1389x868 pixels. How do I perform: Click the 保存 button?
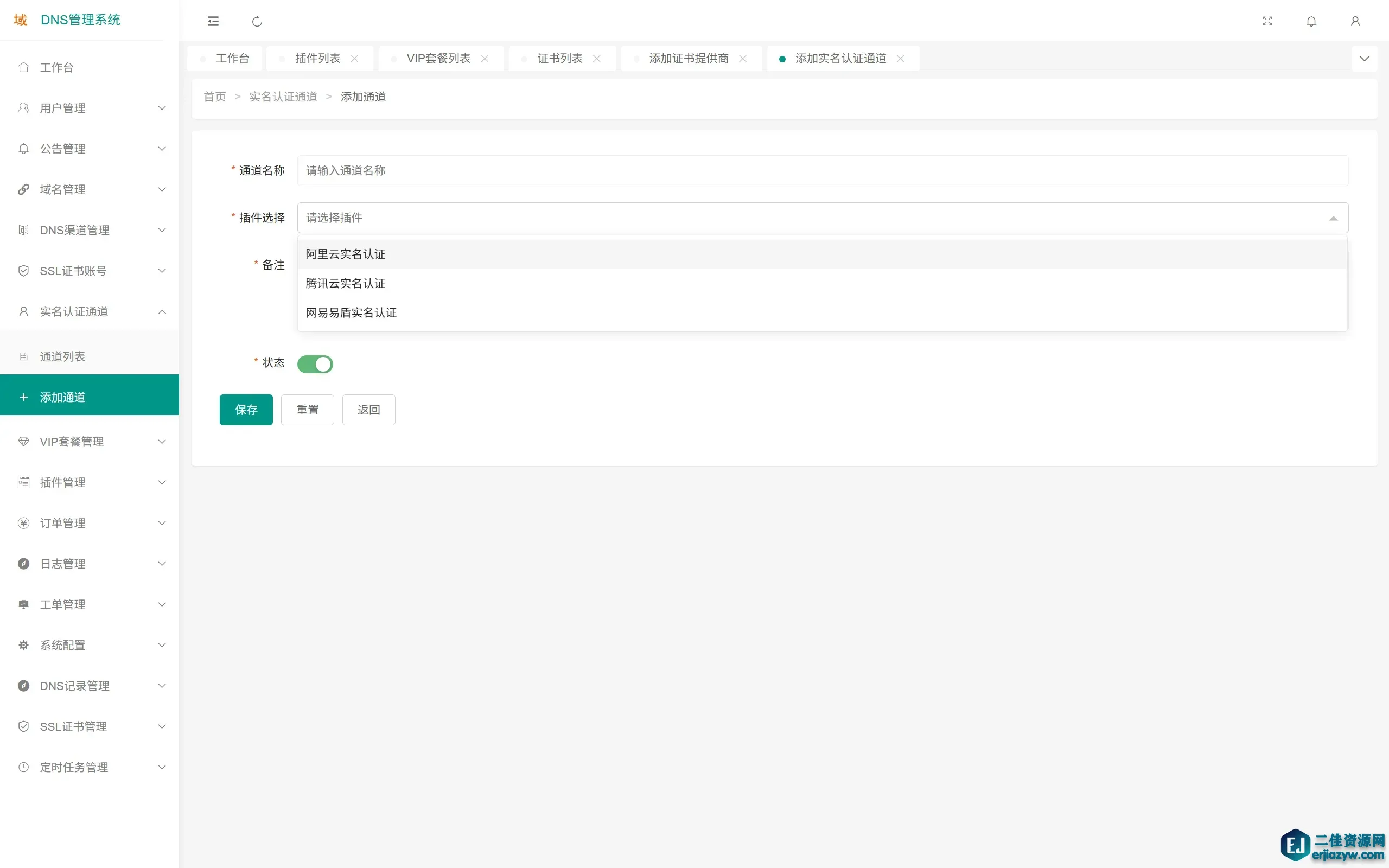[246, 410]
